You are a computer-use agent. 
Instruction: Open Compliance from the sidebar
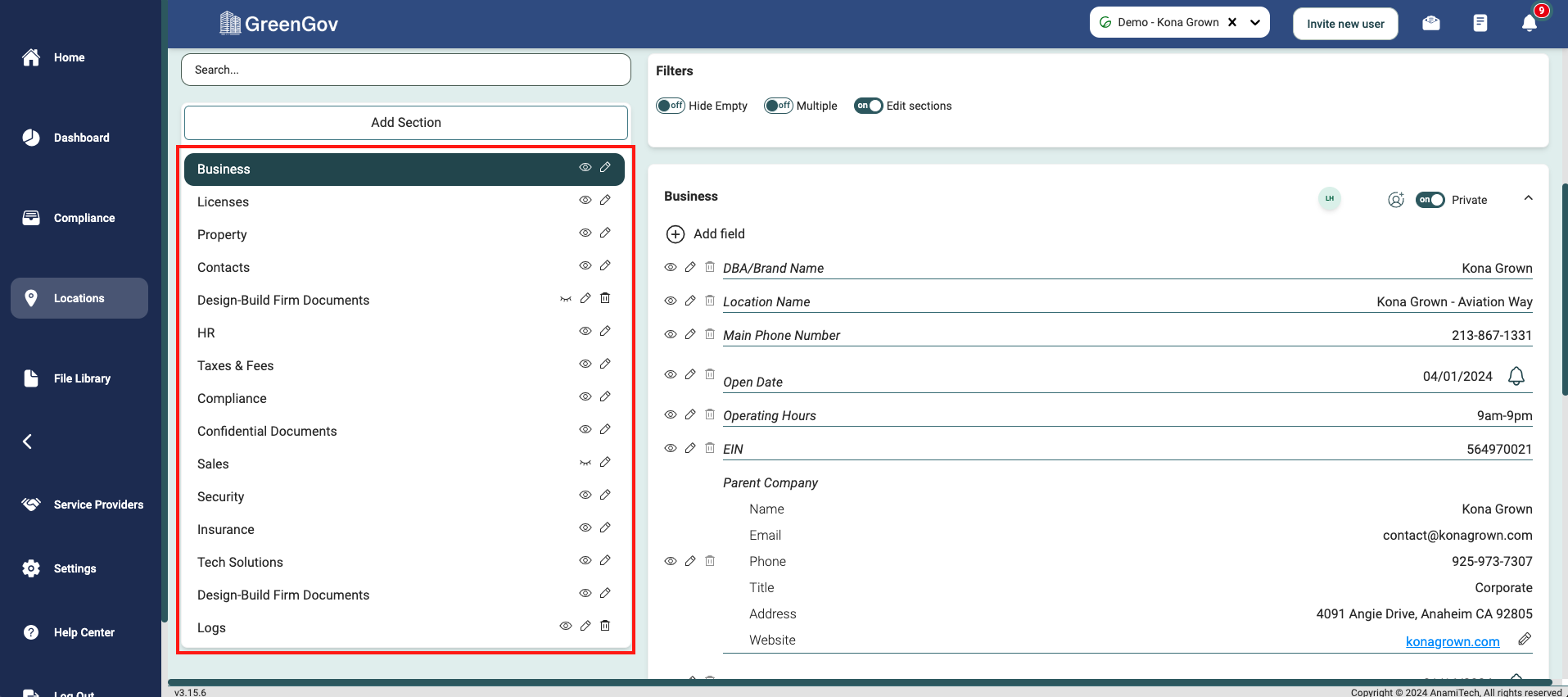[84, 218]
